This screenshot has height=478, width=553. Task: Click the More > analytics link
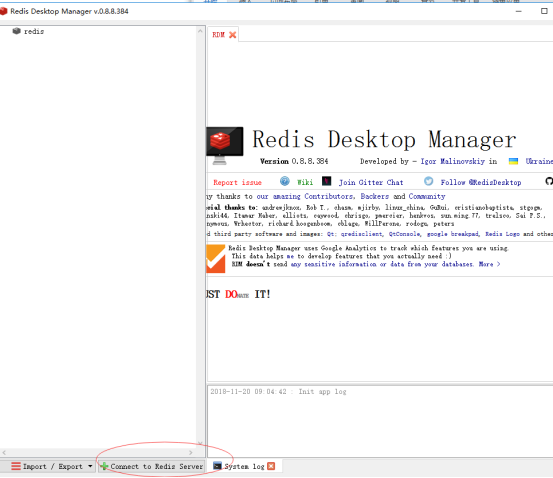pyautogui.click(x=489, y=264)
